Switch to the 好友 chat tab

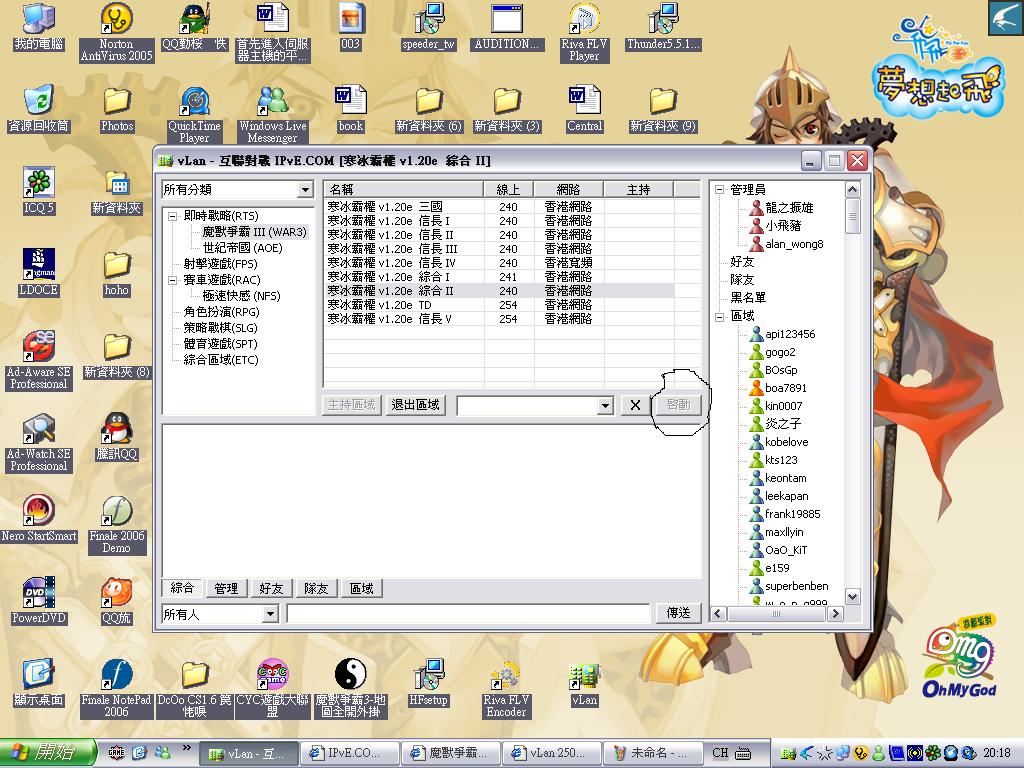[271, 589]
